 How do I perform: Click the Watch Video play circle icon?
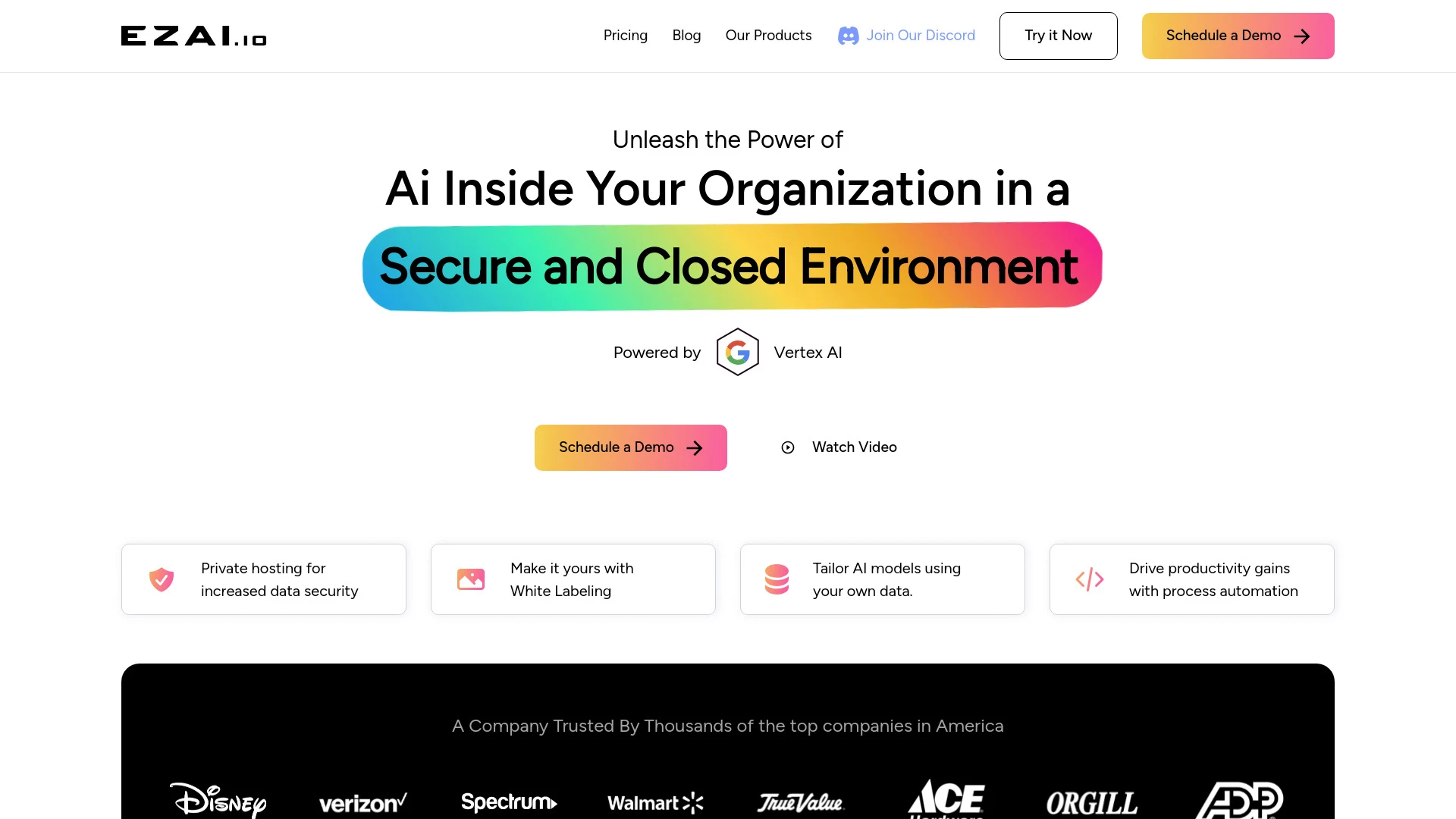click(787, 447)
